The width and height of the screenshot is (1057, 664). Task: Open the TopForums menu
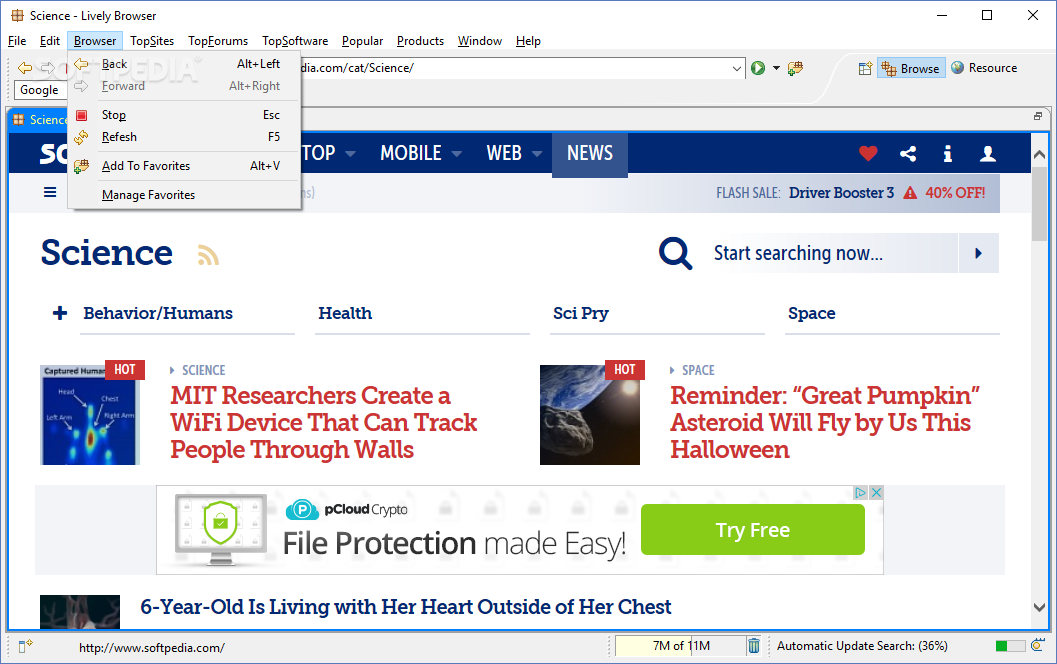click(x=218, y=41)
